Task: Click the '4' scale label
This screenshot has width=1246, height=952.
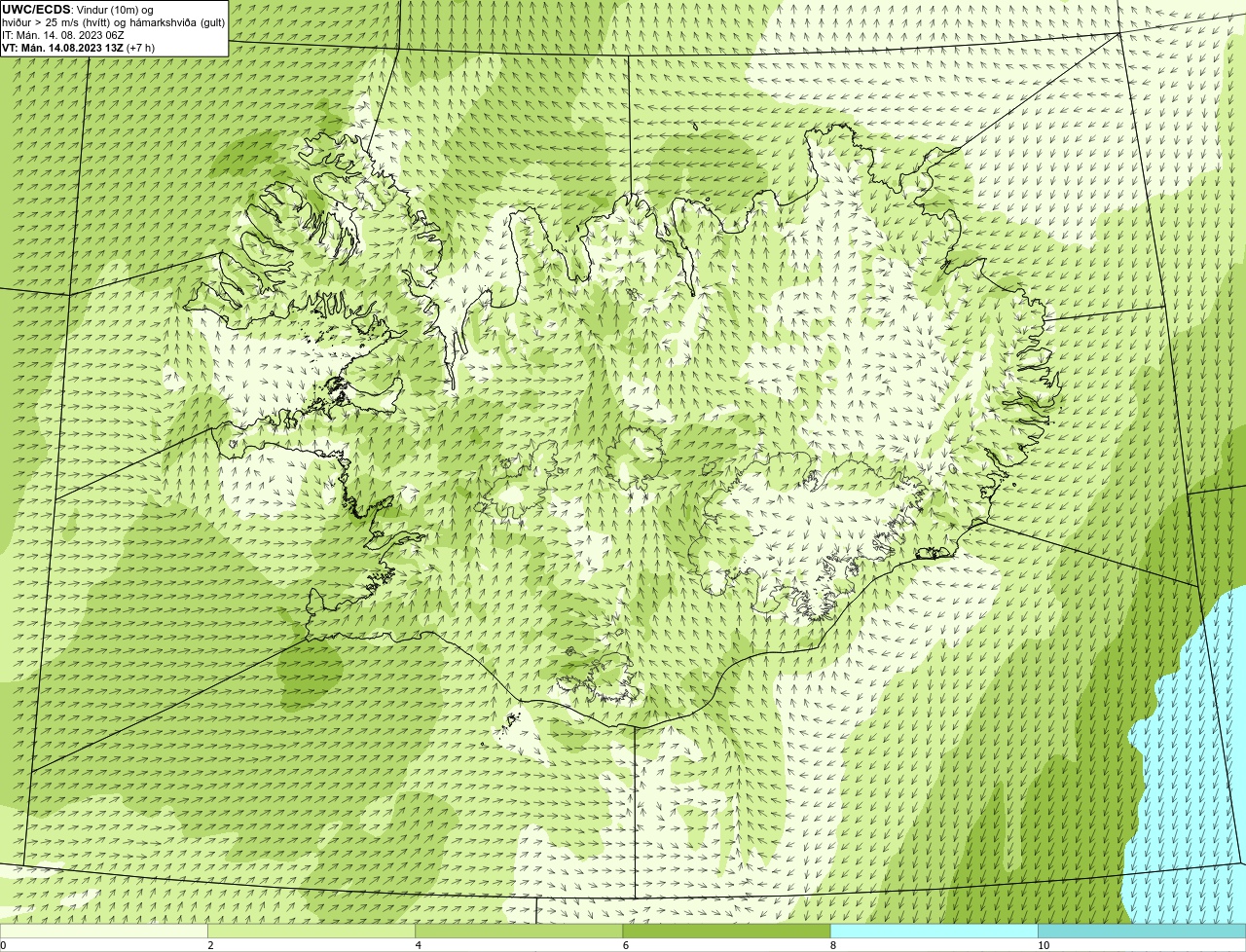Action: 419,945
